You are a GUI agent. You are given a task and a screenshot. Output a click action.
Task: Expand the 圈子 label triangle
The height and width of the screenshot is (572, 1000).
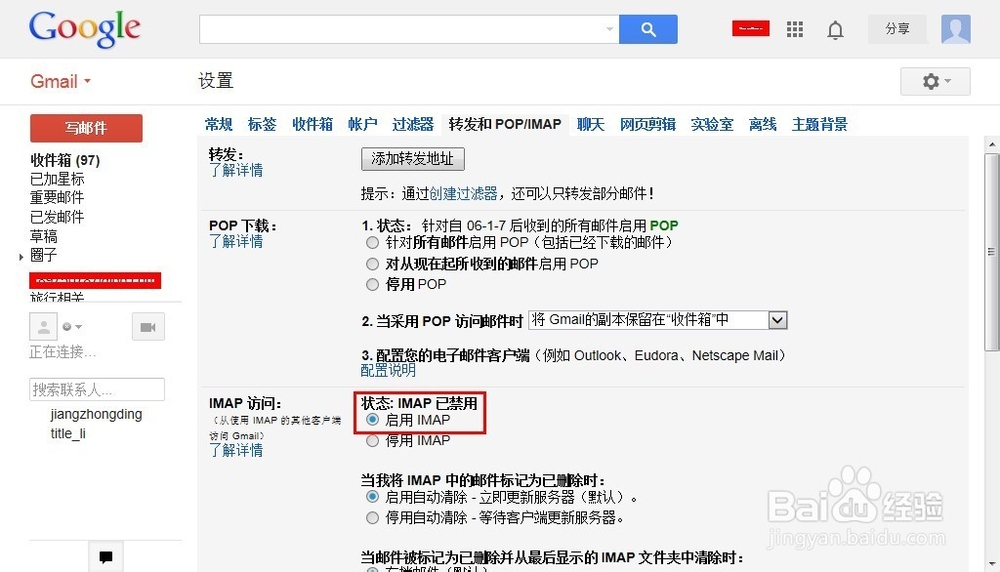coord(21,257)
